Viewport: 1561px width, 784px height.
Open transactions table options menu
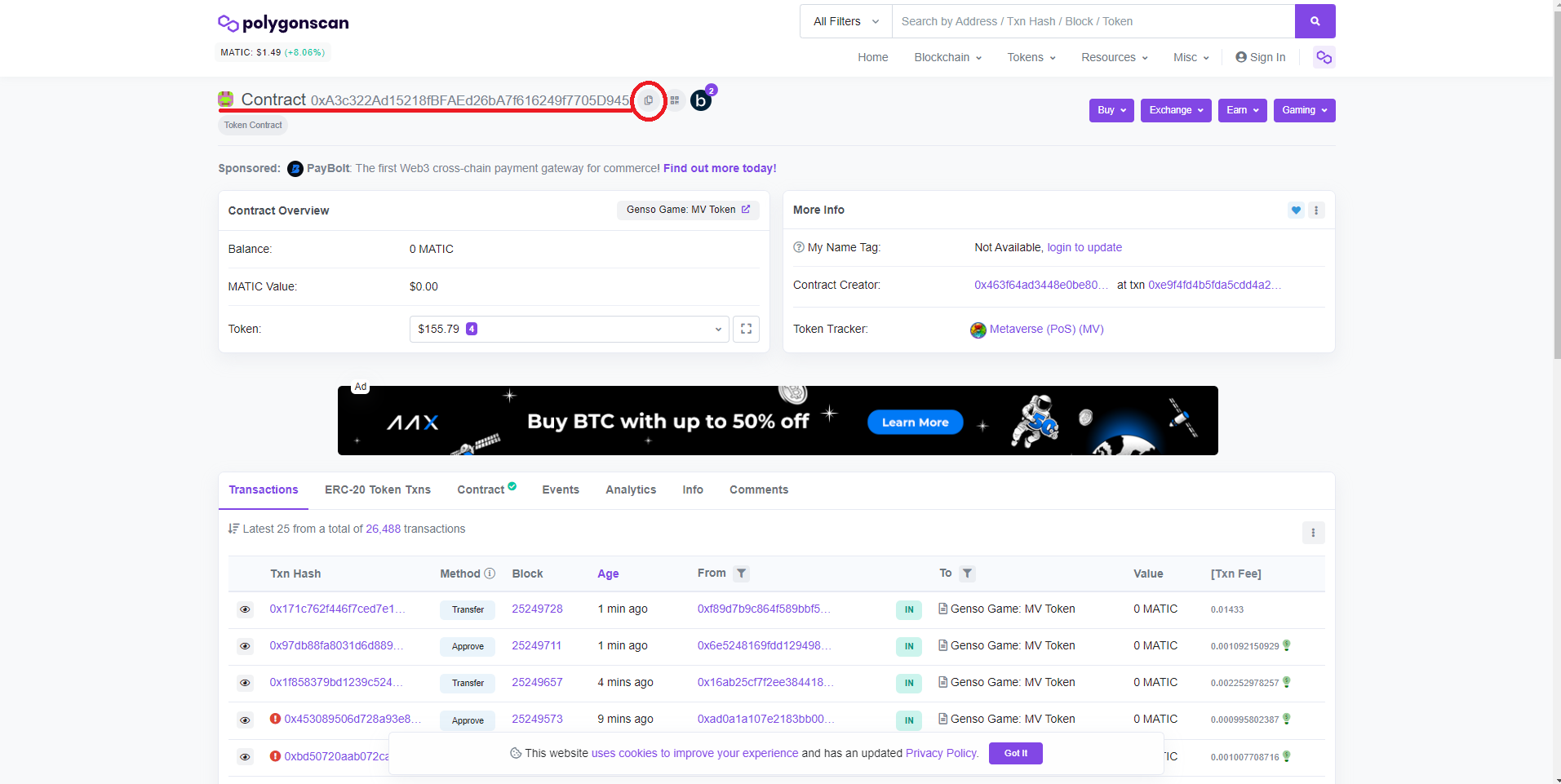coord(1313,533)
